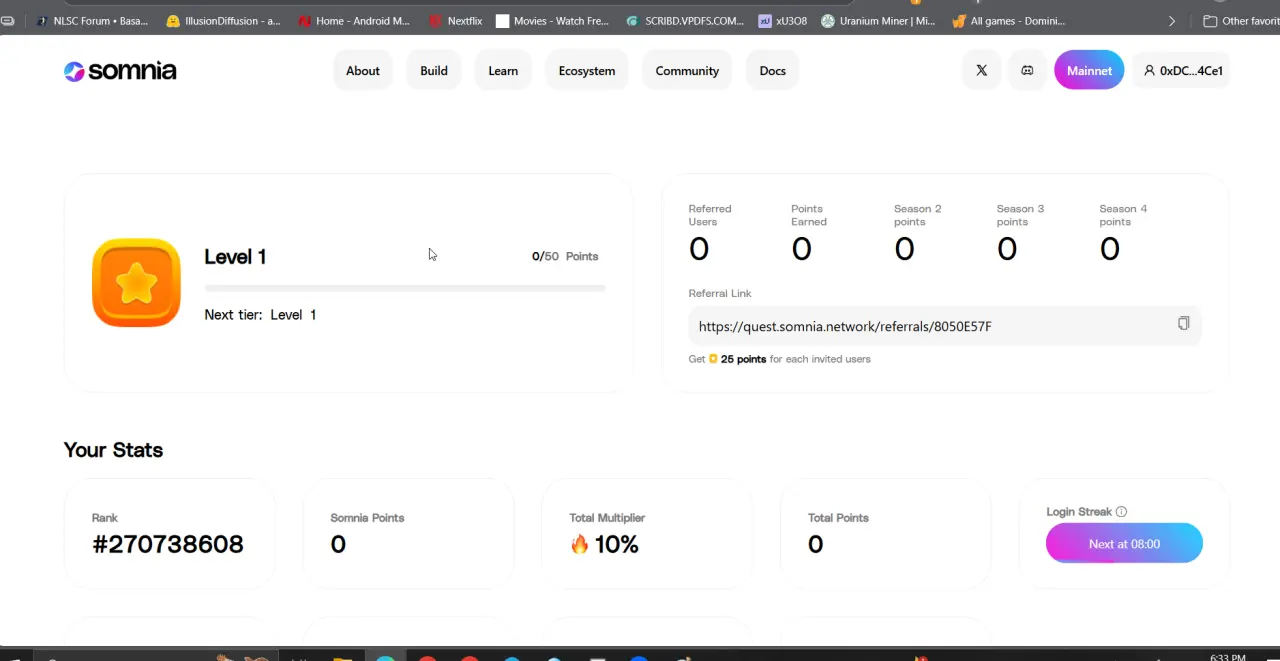The height and width of the screenshot is (661, 1280).
Task: Click the 0/50 Points text
Action: pos(565,256)
